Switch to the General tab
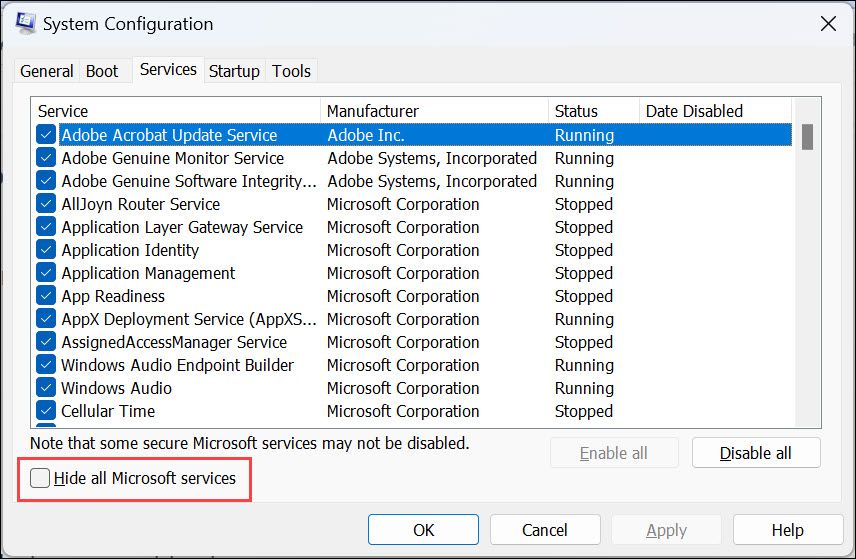This screenshot has width=856, height=559. point(46,71)
